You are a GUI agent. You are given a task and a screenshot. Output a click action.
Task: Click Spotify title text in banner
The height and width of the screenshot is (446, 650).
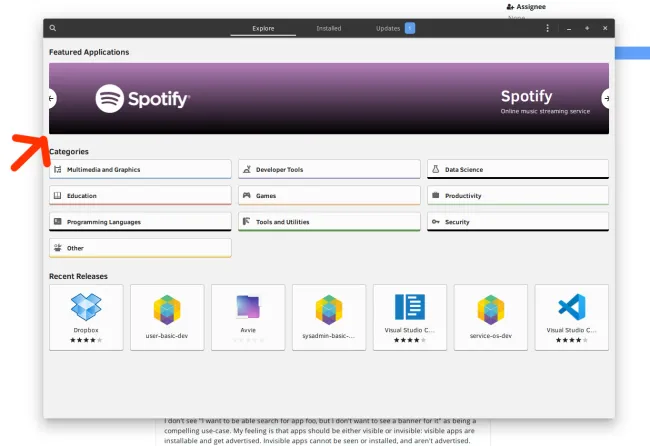tap(526, 96)
